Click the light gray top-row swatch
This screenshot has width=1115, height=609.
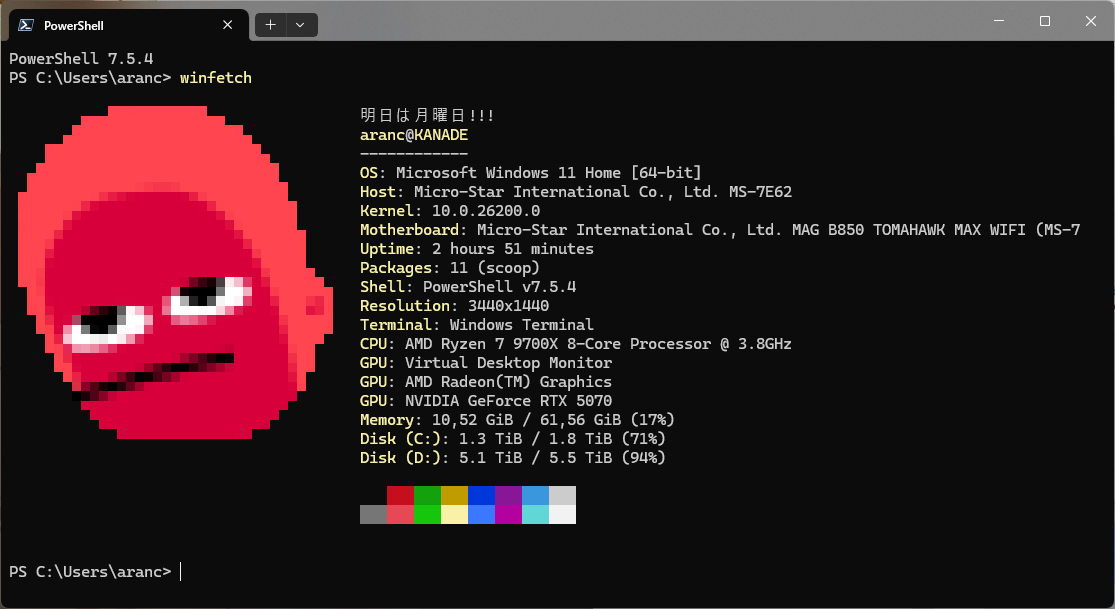click(562, 495)
